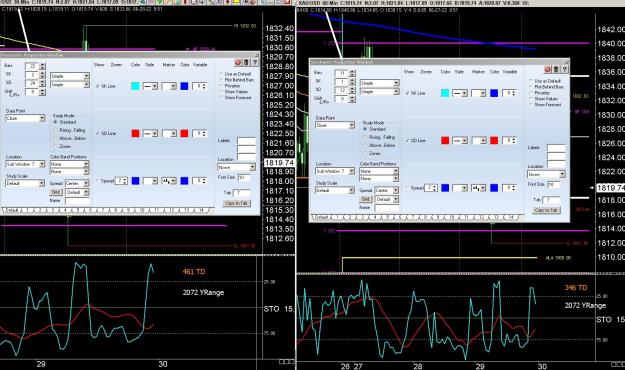Click Grid button in 30-Min properties window
The image size is (625, 370).
tap(56, 192)
